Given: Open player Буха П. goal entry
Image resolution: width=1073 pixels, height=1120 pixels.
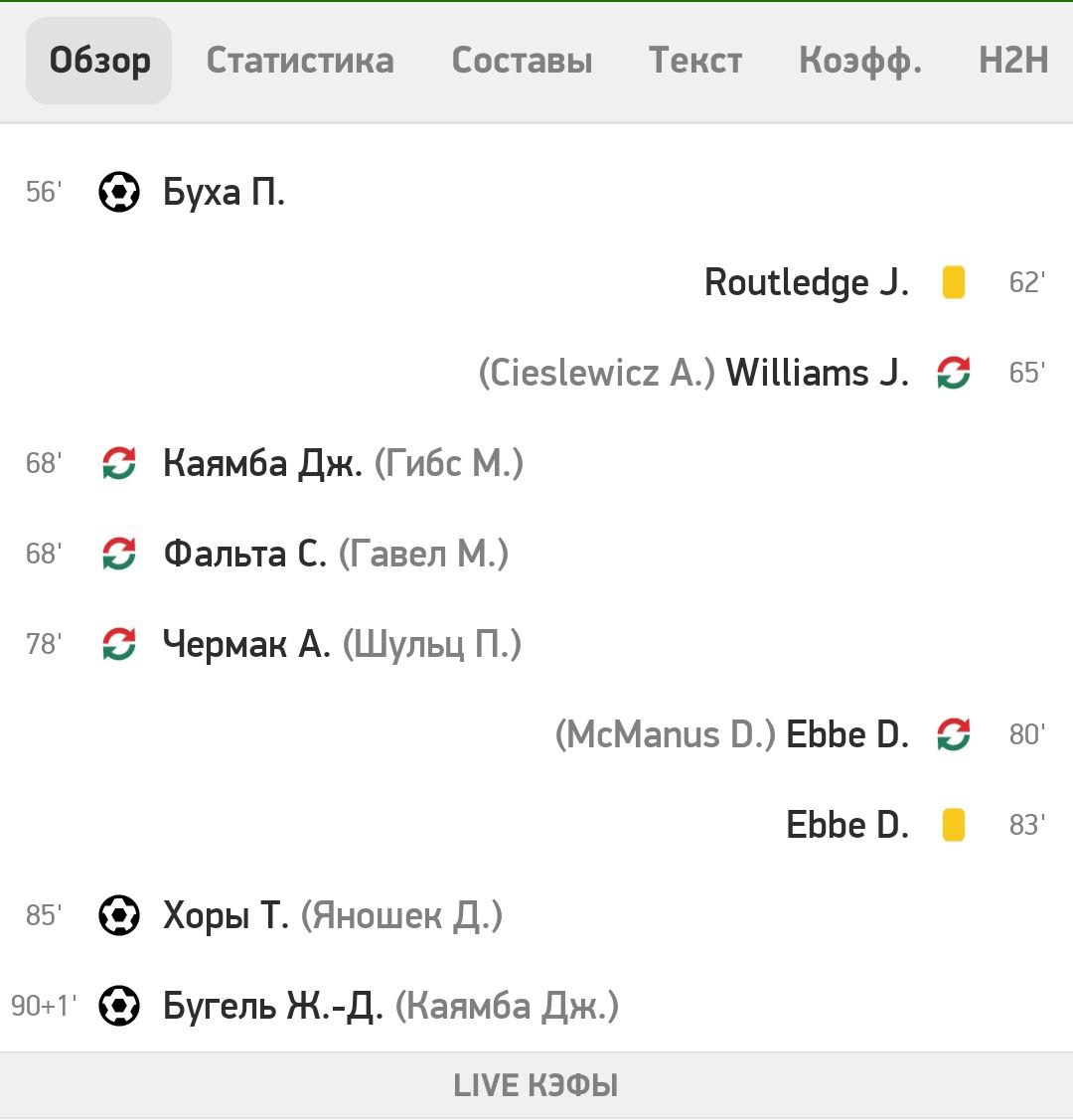Looking at the screenshot, I should click(x=224, y=192).
